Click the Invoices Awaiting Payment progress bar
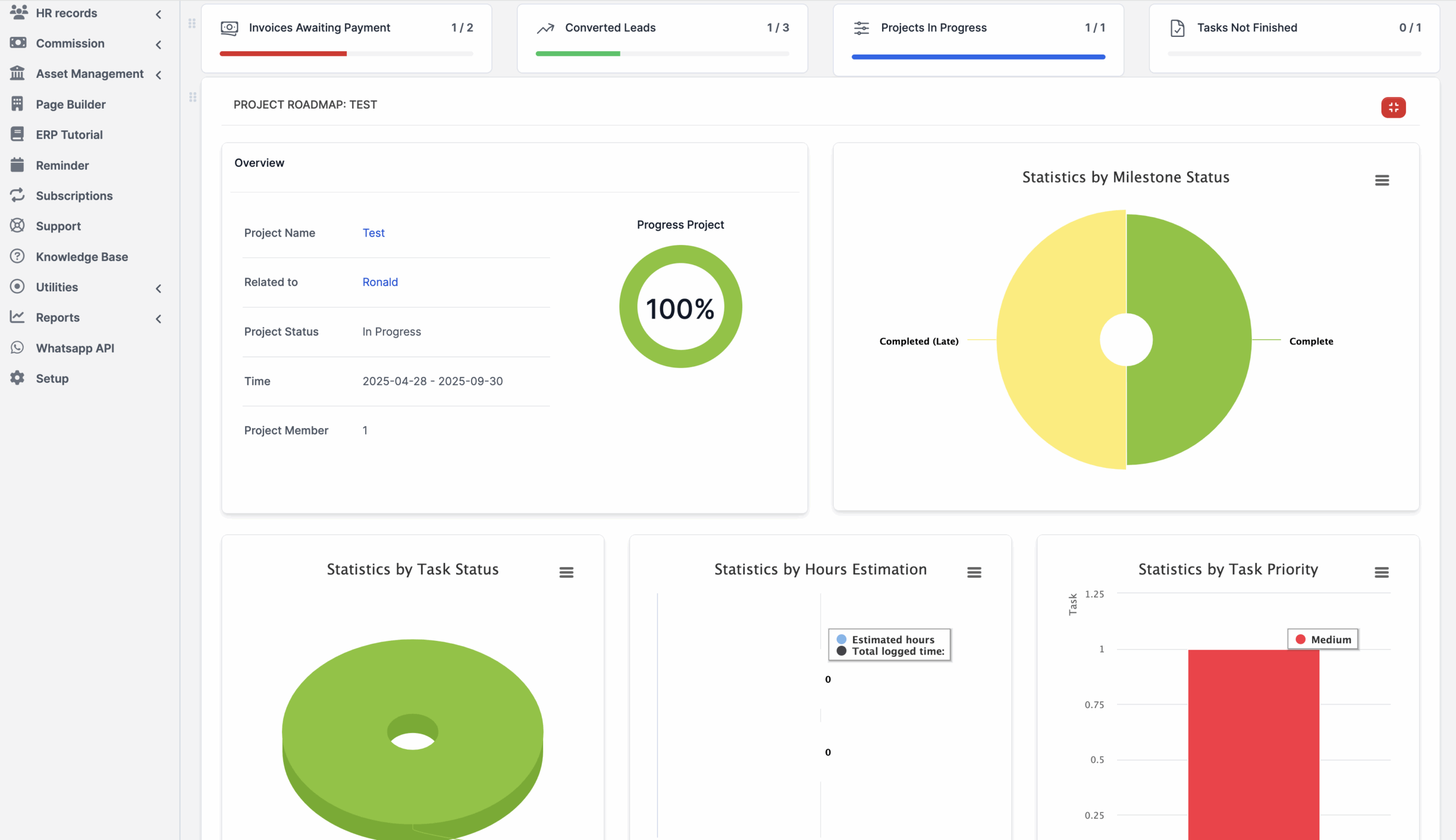Image resolution: width=1456 pixels, height=840 pixels. coord(346,53)
